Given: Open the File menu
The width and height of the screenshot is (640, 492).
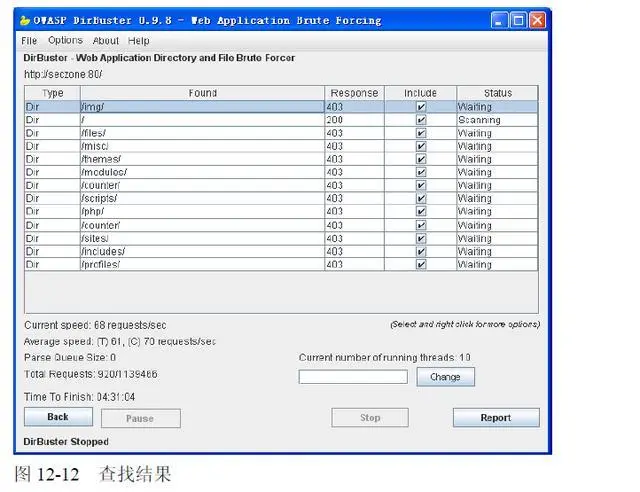Looking at the screenshot, I should tap(29, 41).
